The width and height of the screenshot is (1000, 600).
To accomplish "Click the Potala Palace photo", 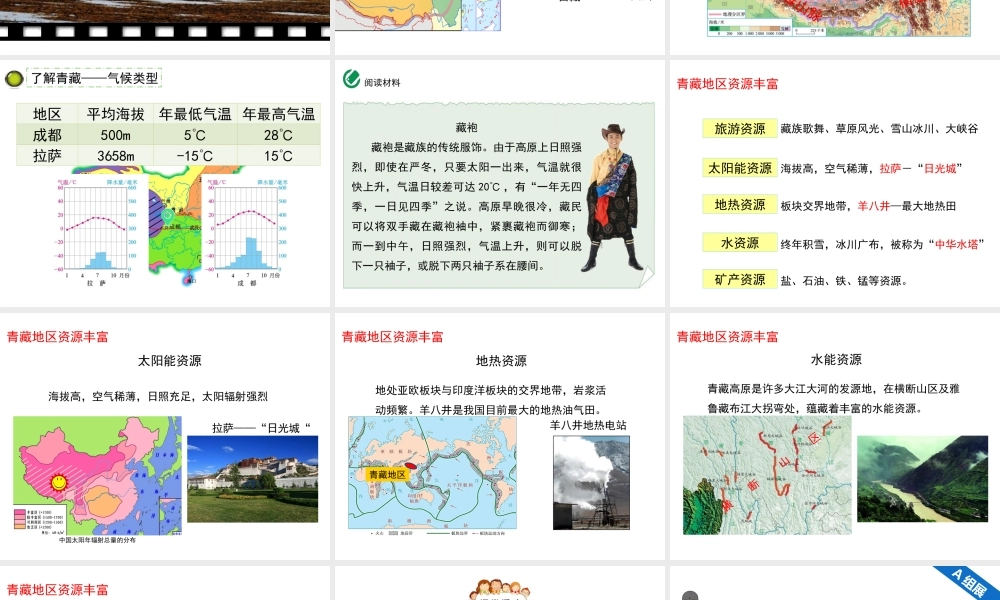I will [253, 479].
